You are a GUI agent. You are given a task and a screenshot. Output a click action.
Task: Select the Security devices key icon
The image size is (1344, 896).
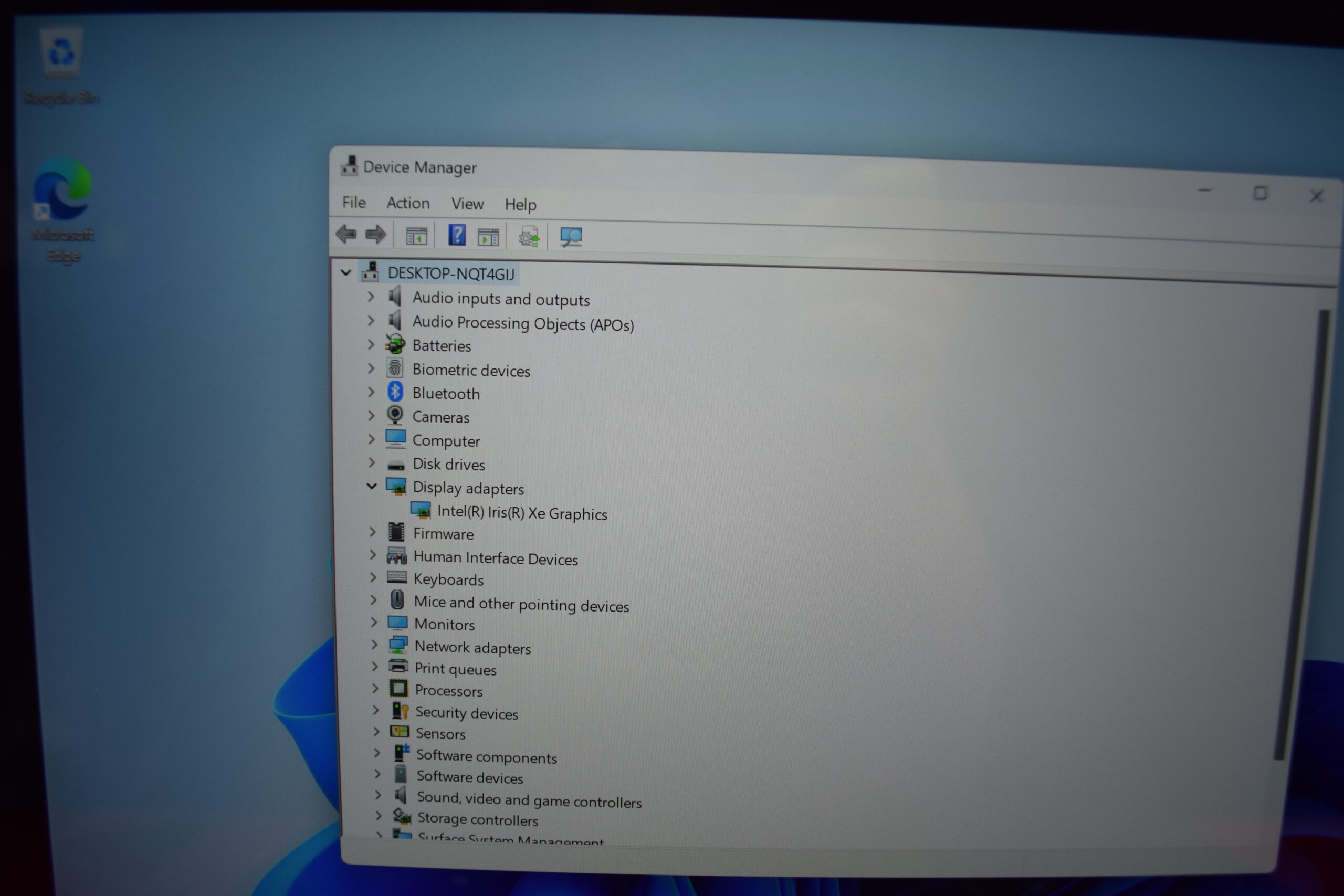coord(401,711)
